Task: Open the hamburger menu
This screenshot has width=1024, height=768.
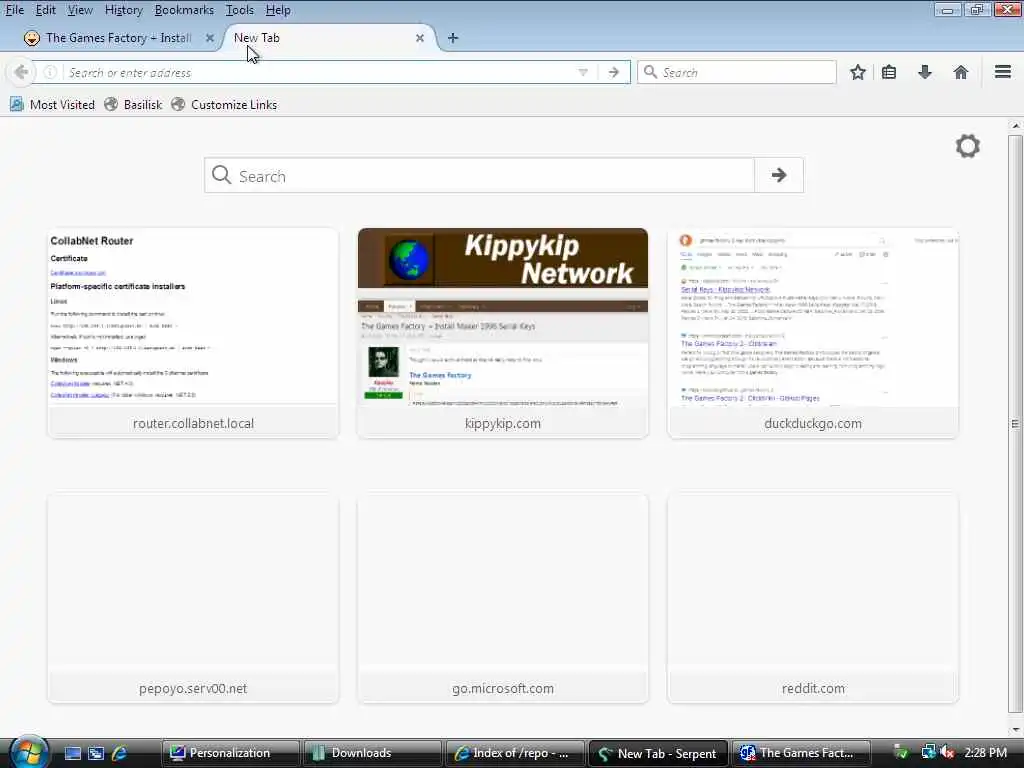Action: 1003,72
